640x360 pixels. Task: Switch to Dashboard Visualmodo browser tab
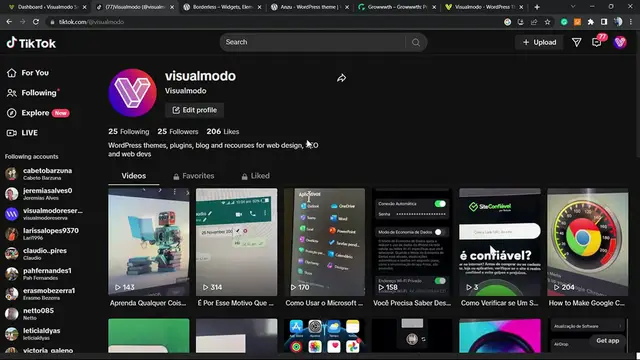(x=48, y=7)
